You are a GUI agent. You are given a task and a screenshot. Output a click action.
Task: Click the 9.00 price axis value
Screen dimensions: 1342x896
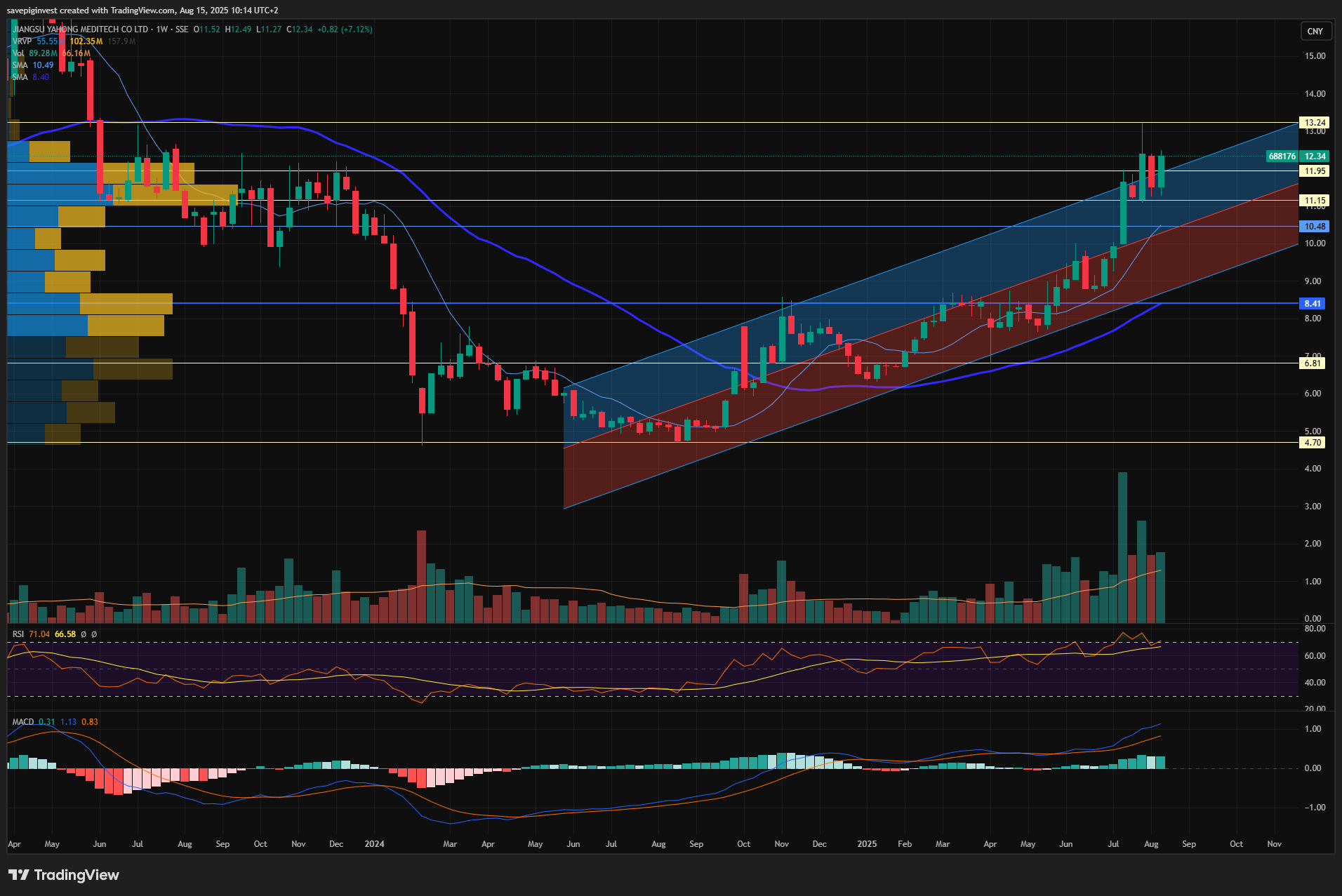(1313, 281)
